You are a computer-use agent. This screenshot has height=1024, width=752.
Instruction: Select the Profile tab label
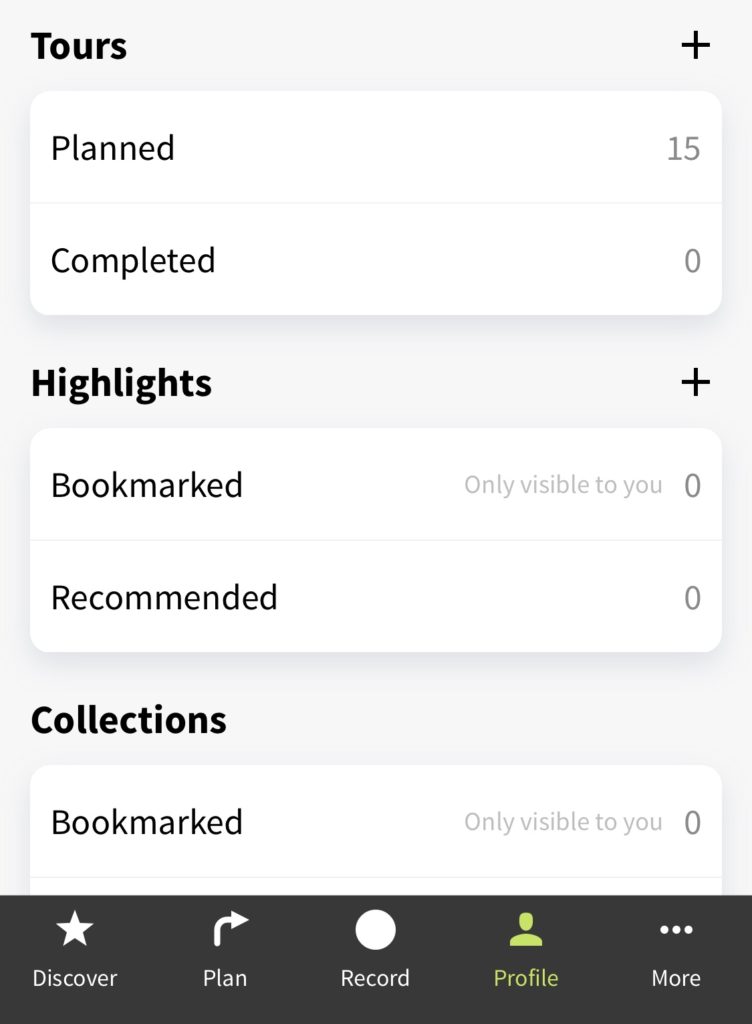click(x=525, y=978)
